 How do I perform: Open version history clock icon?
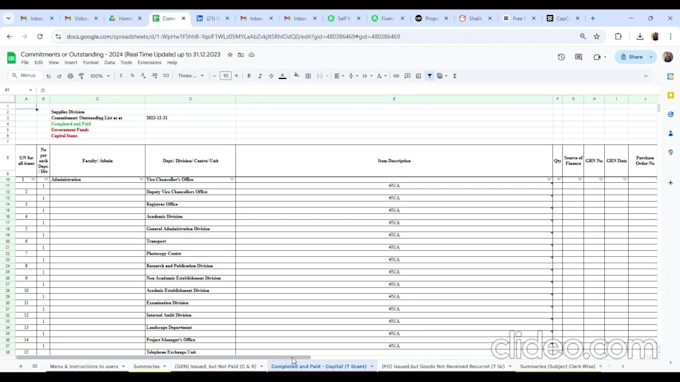click(x=561, y=57)
